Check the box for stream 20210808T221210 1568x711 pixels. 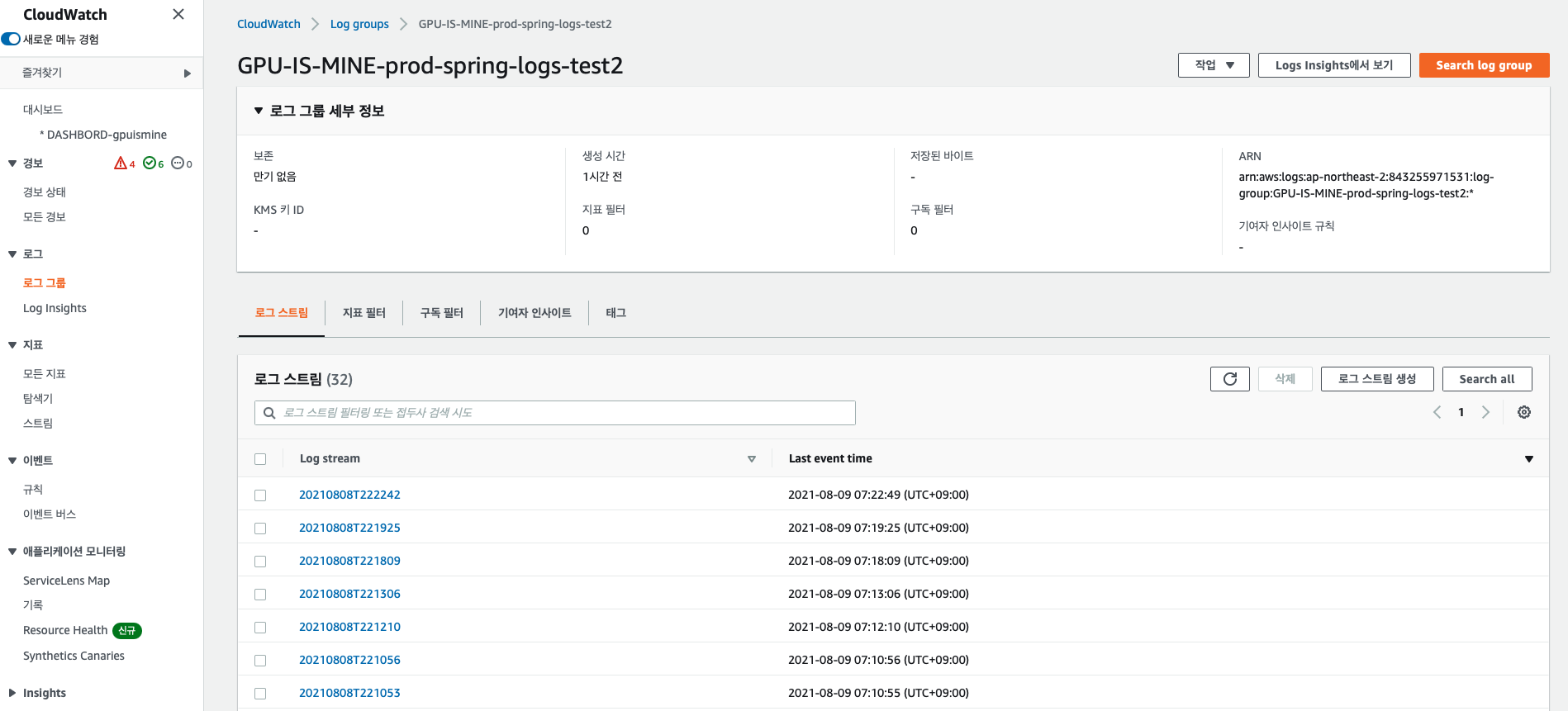260,628
